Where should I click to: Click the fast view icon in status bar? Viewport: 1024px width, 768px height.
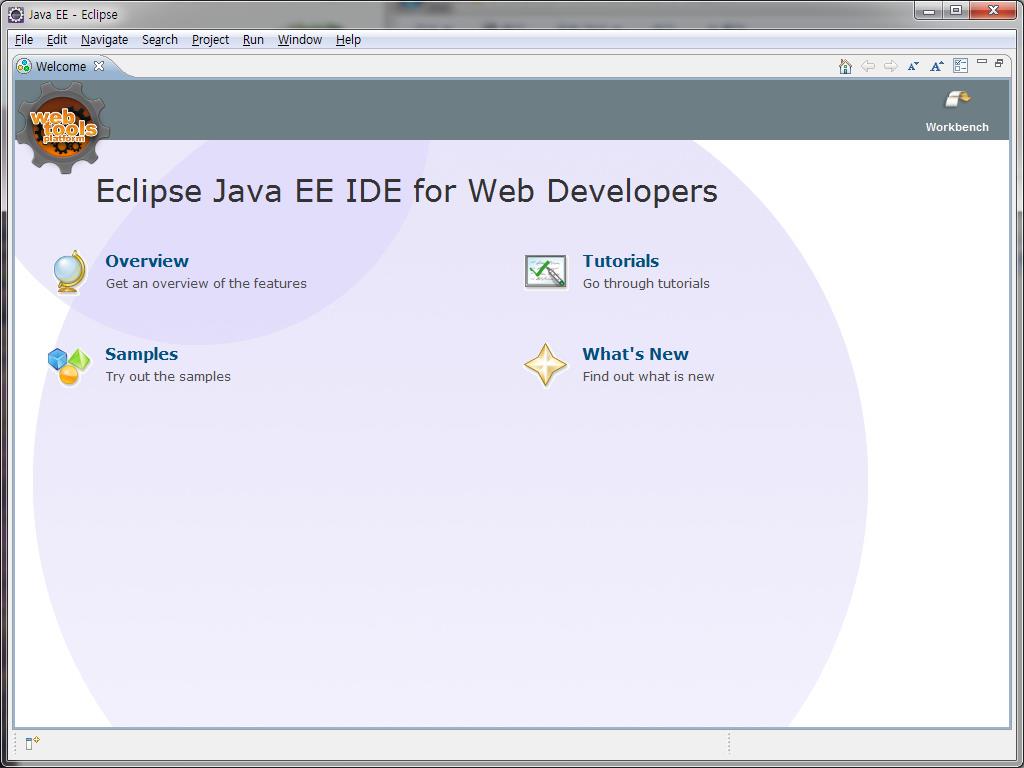tap(32, 743)
